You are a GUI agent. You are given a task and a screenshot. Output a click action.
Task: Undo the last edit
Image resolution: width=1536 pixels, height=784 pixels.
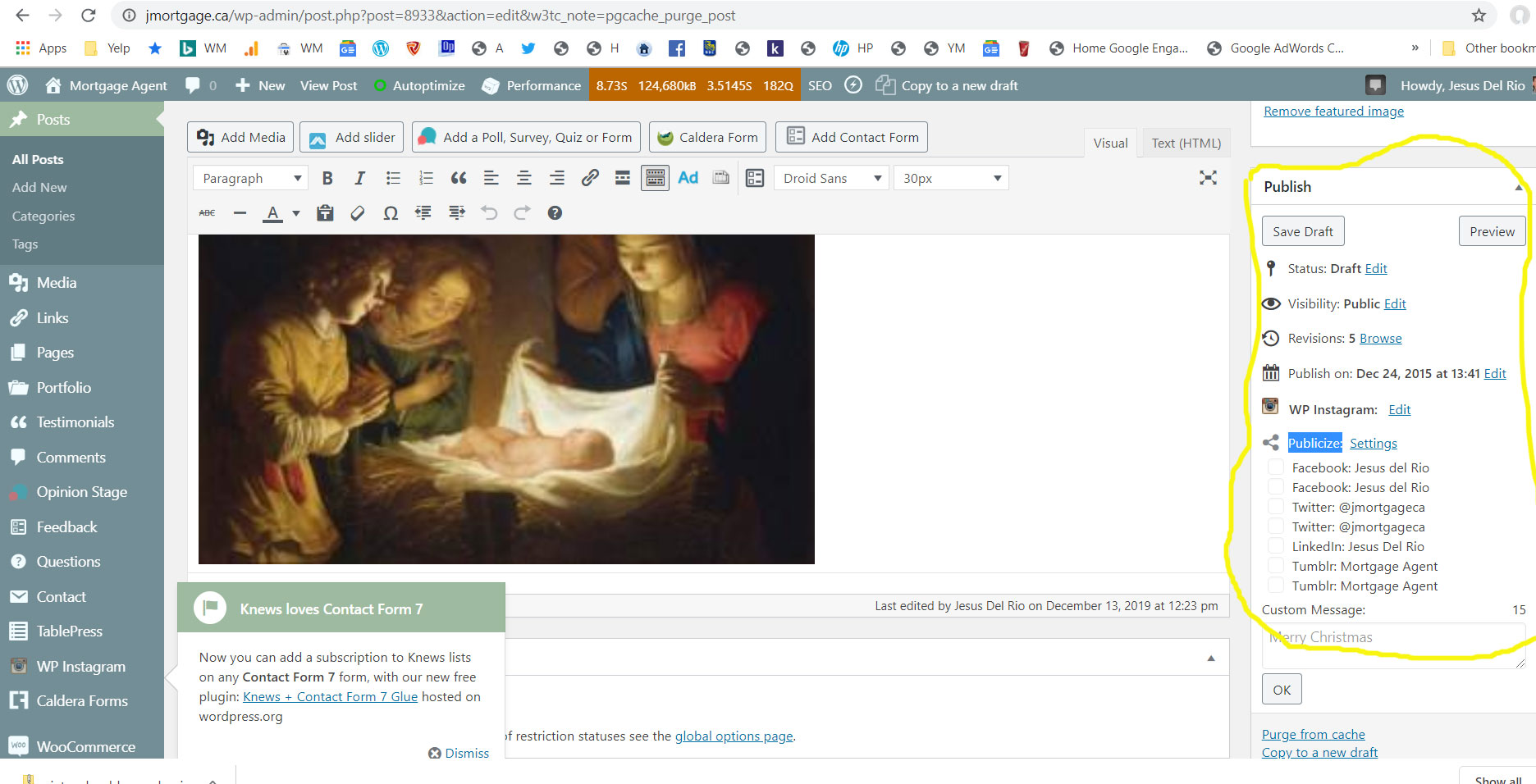point(489,213)
